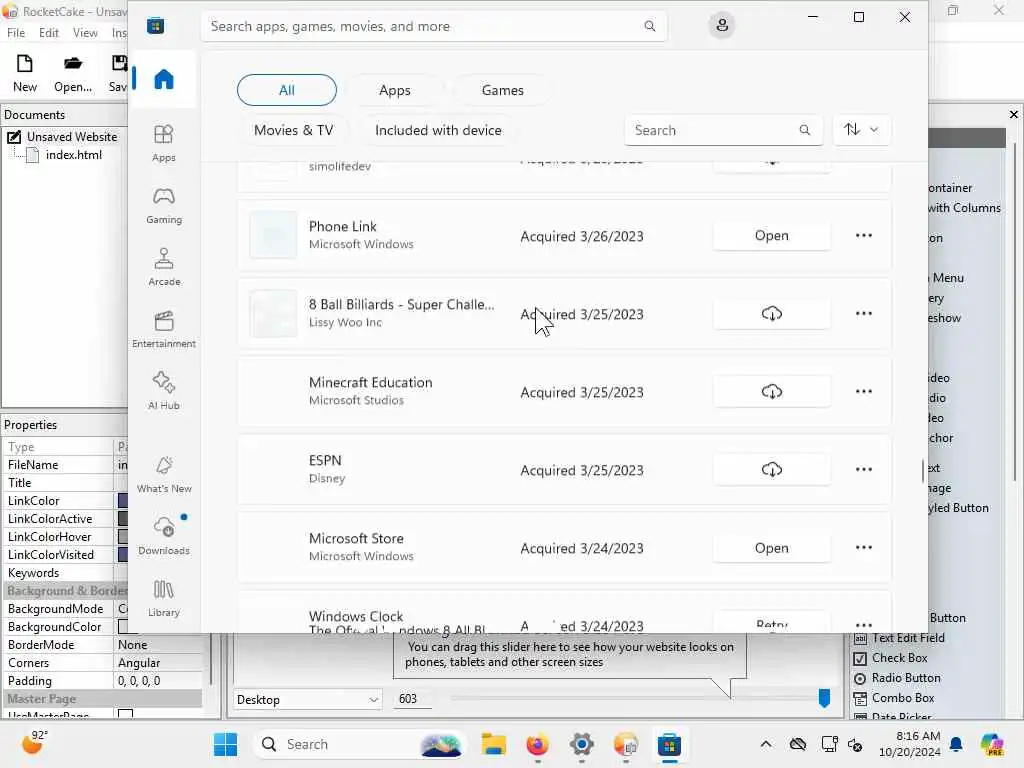Open the BorderMode None value dropdown
Screen dimensions: 1024x768
(x=157, y=645)
